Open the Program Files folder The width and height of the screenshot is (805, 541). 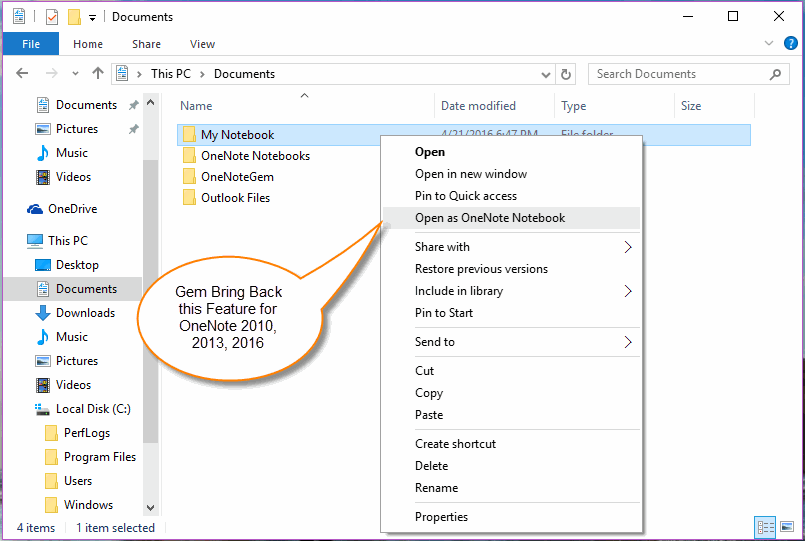coord(90,457)
